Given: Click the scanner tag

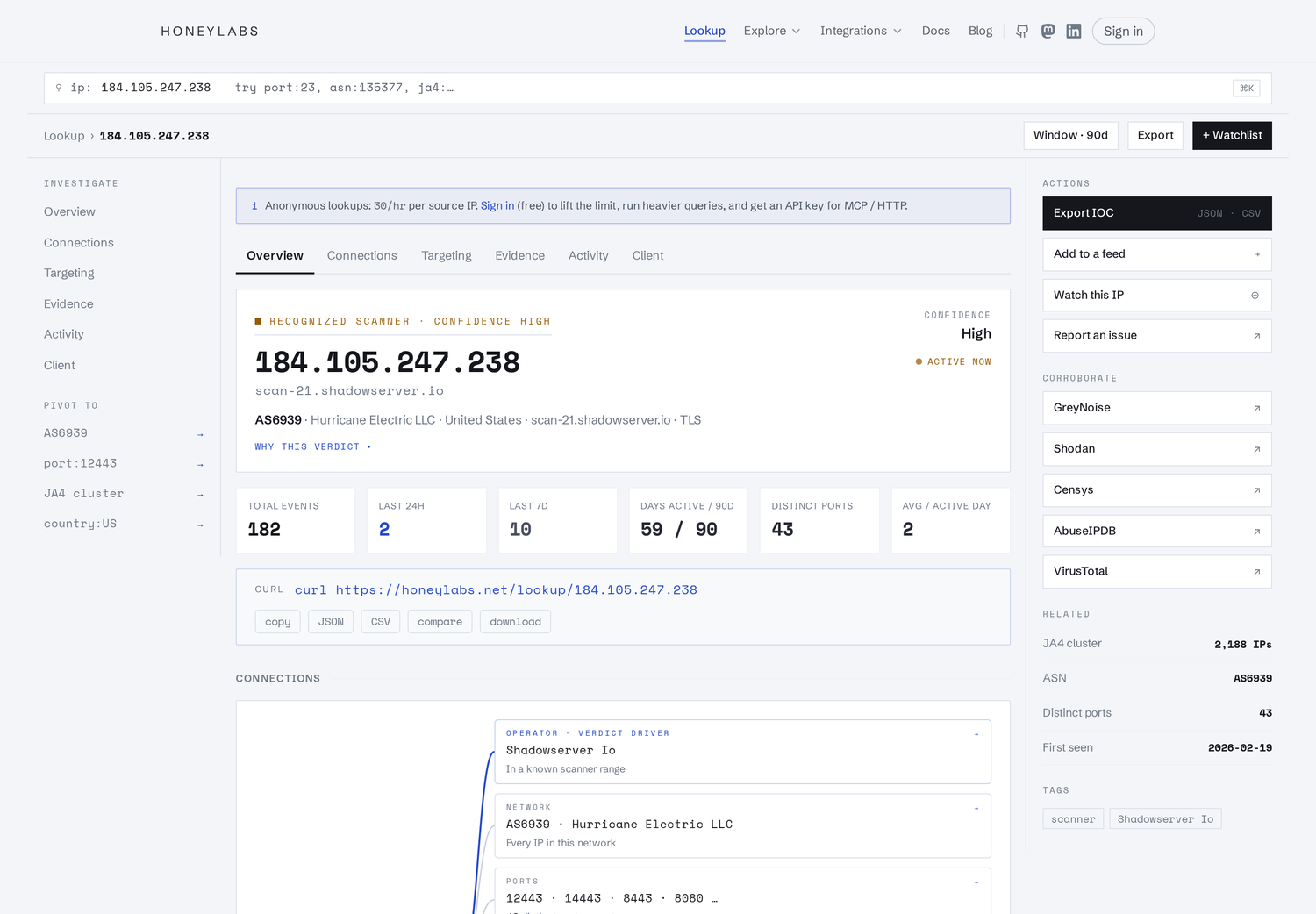Looking at the screenshot, I should 1073,819.
